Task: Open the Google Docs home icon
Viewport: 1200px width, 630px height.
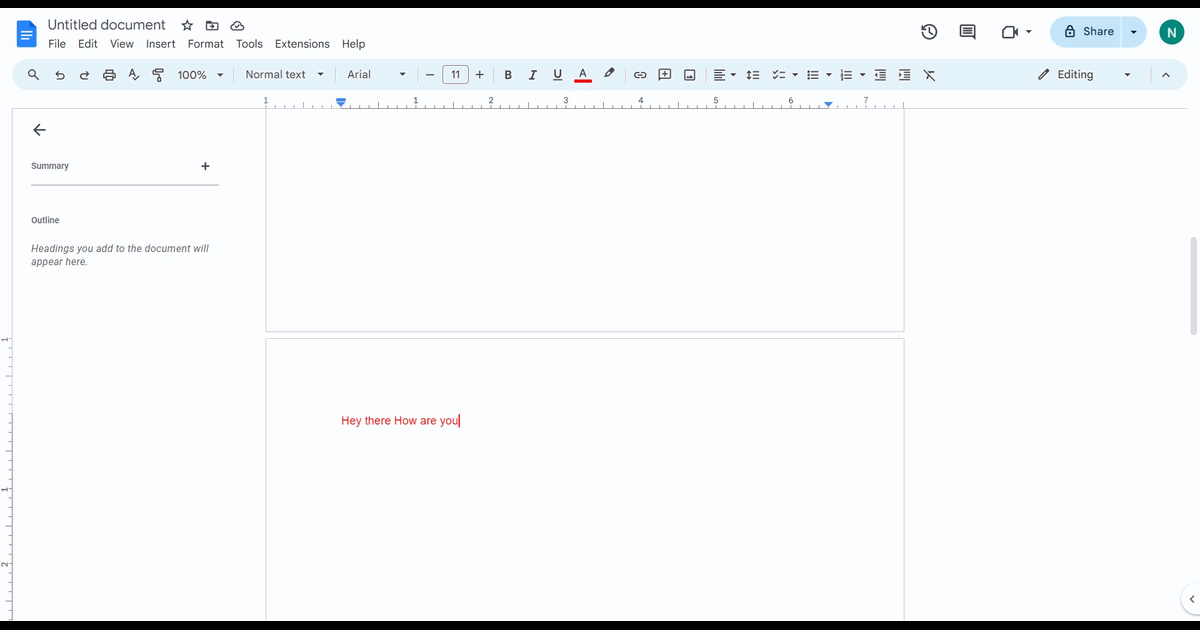Action: (x=27, y=34)
